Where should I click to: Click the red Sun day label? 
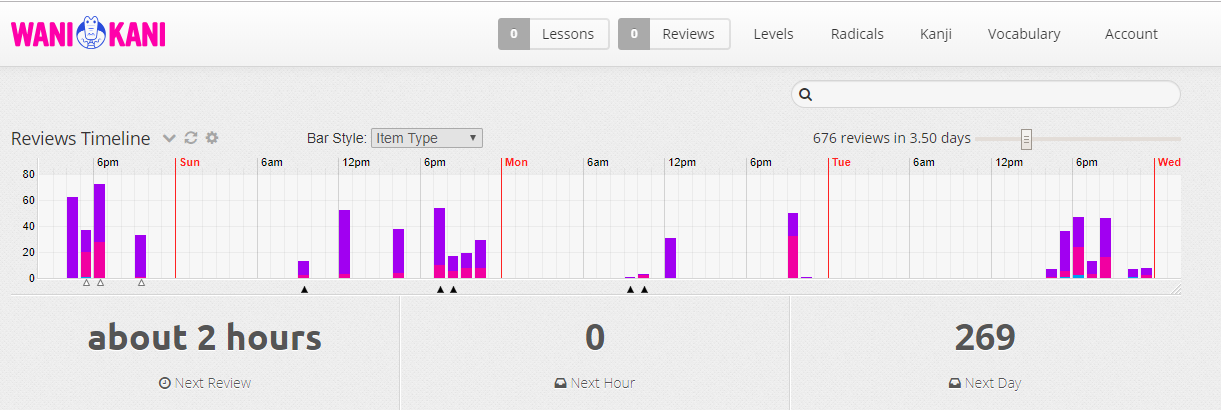(x=189, y=162)
